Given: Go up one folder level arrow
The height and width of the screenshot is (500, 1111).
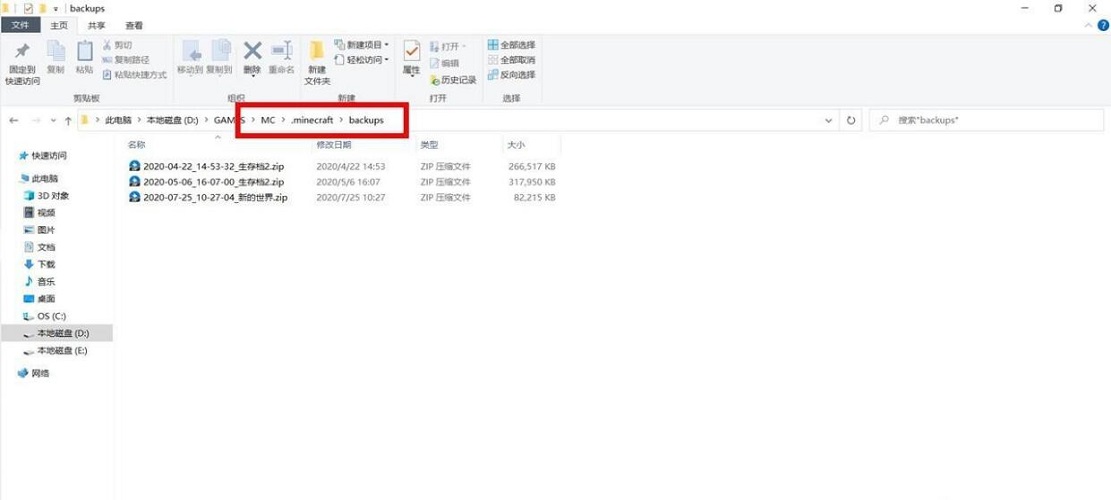Looking at the screenshot, I should [68, 120].
